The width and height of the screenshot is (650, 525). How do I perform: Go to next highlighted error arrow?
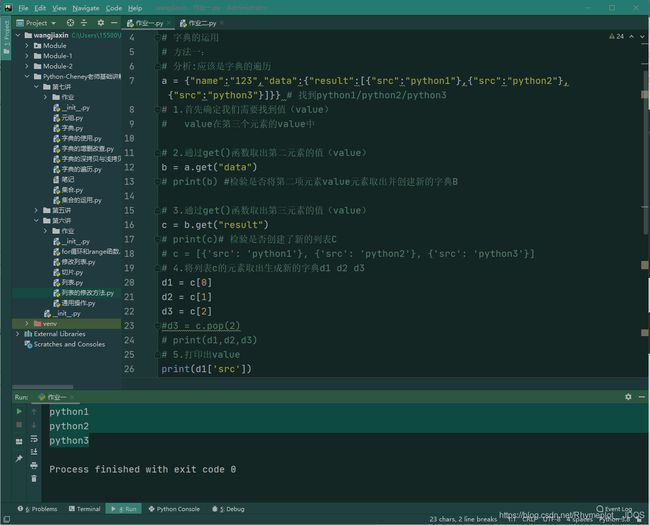(642, 36)
